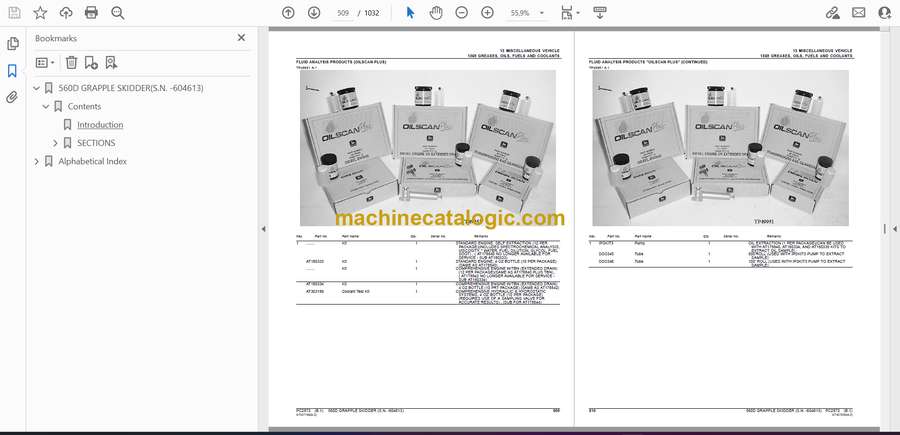Send the file by email

pyautogui.click(x=859, y=13)
